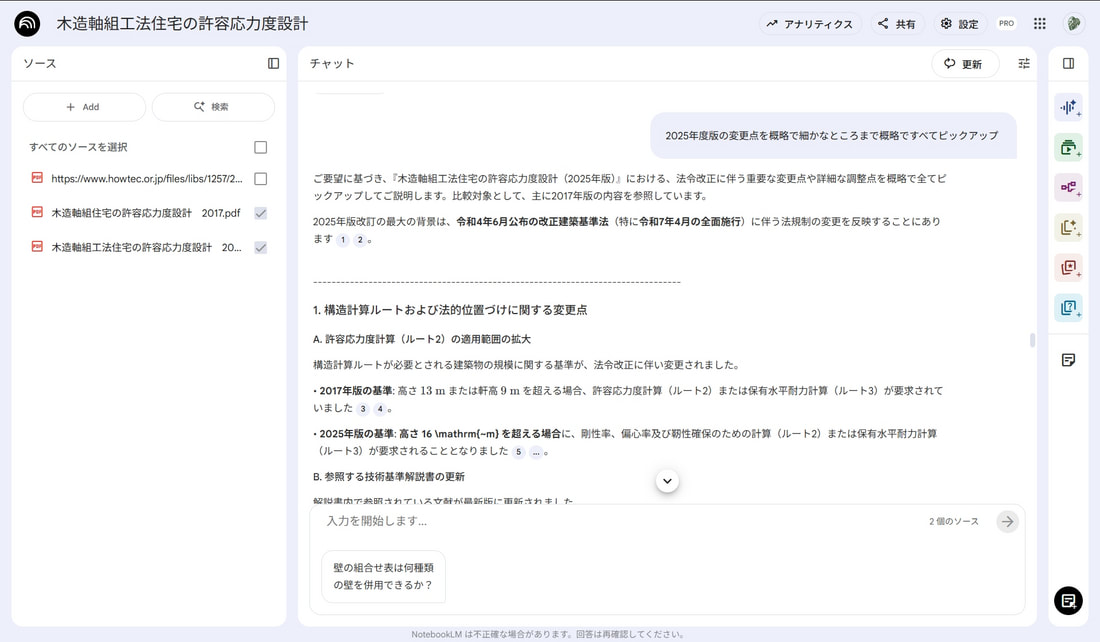
Task: Expand the Studio side panel
Action: pos(1068,63)
